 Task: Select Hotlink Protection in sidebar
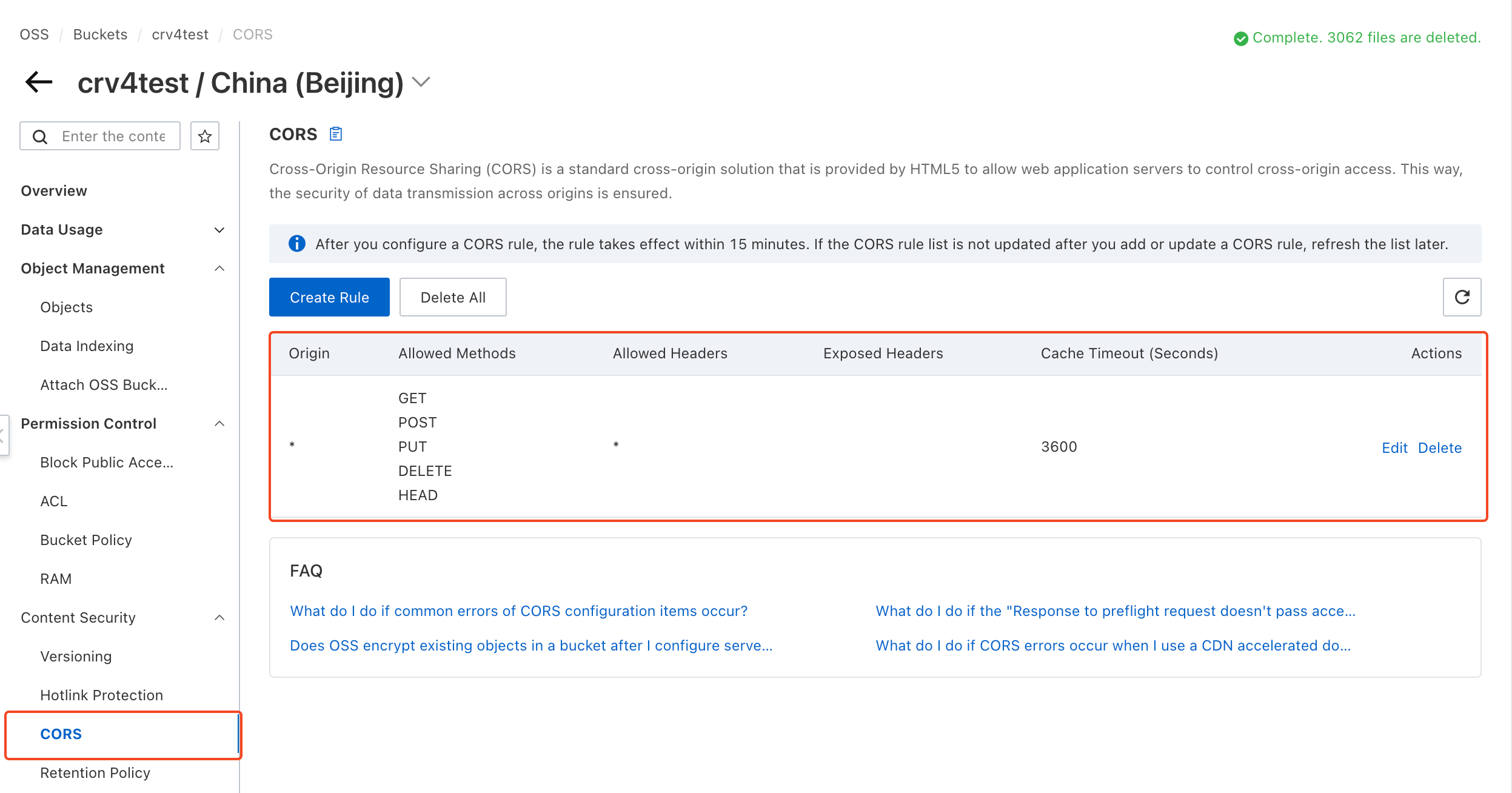(102, 695)
